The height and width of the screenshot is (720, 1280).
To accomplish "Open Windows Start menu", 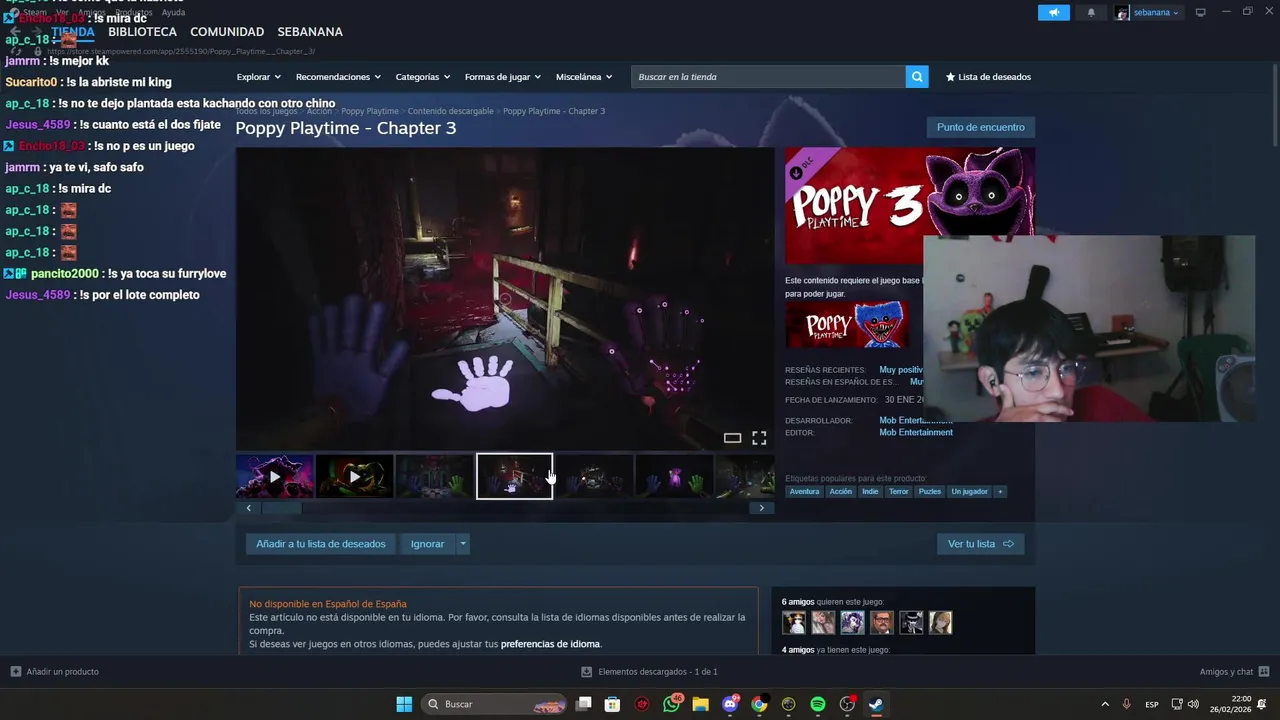I will [x=404, y=704].
